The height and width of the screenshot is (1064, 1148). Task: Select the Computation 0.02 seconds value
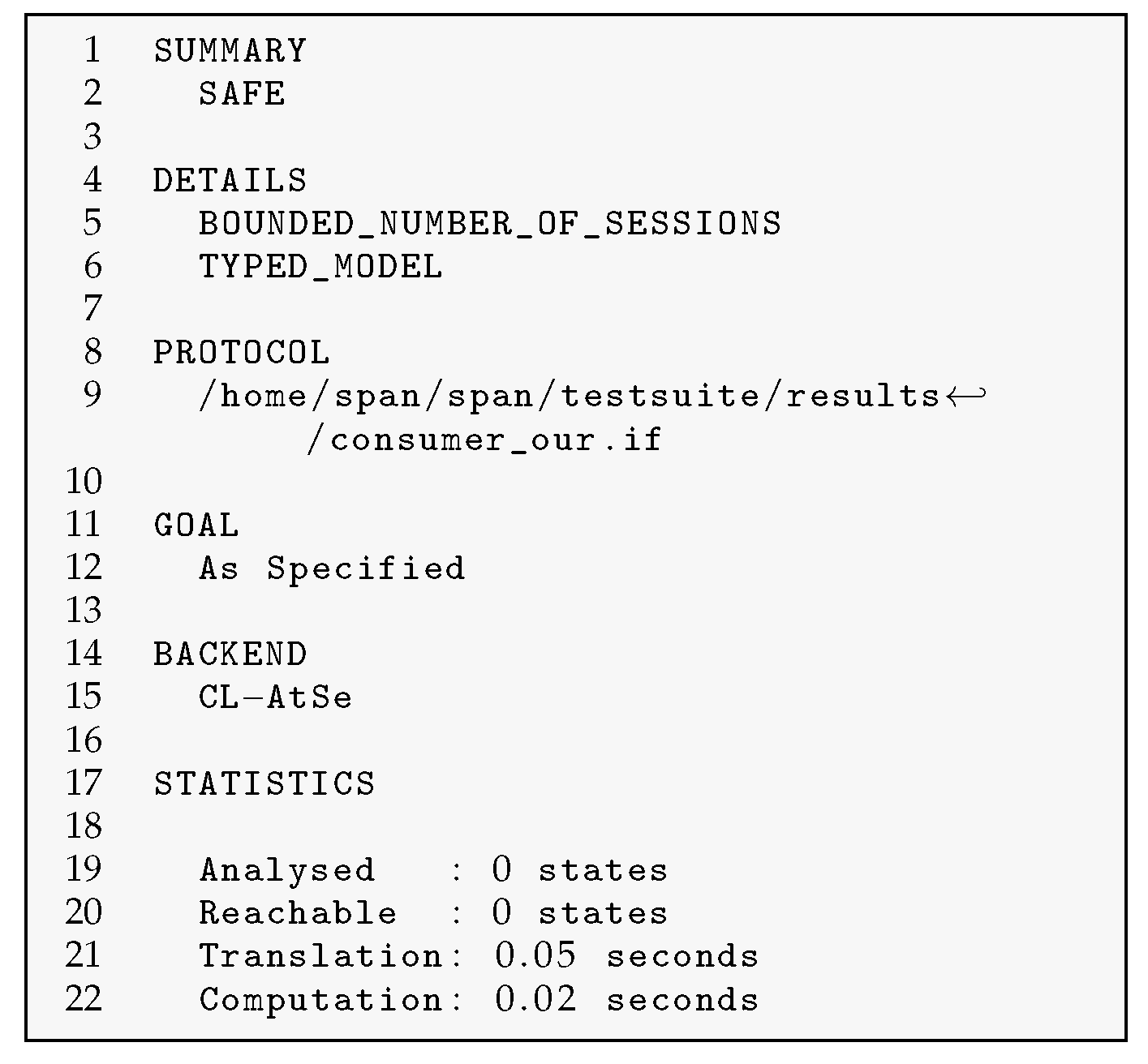pyautogui.click(x=626, y=999)
